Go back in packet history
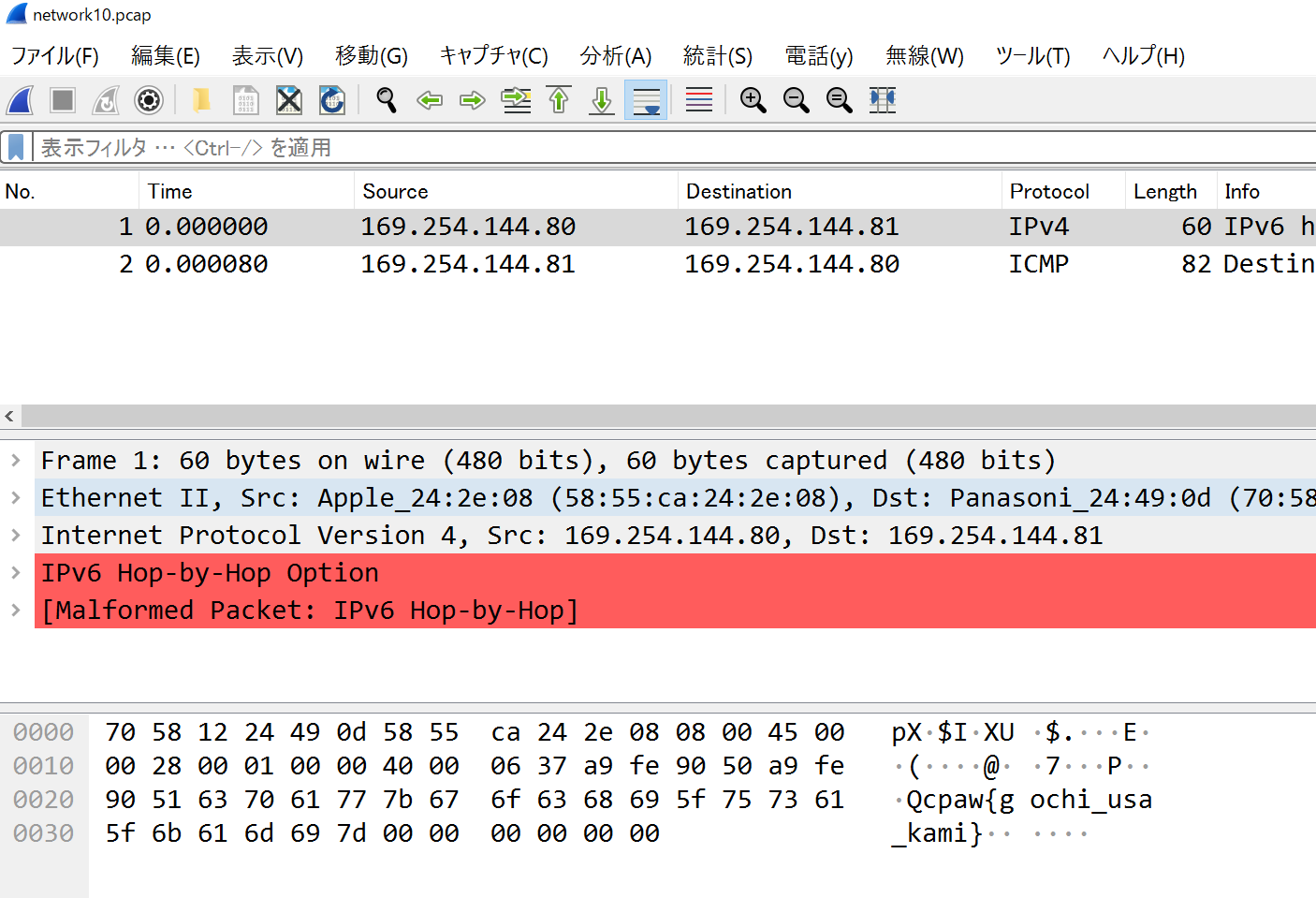 pyautogui.click(x=430, y=100)
